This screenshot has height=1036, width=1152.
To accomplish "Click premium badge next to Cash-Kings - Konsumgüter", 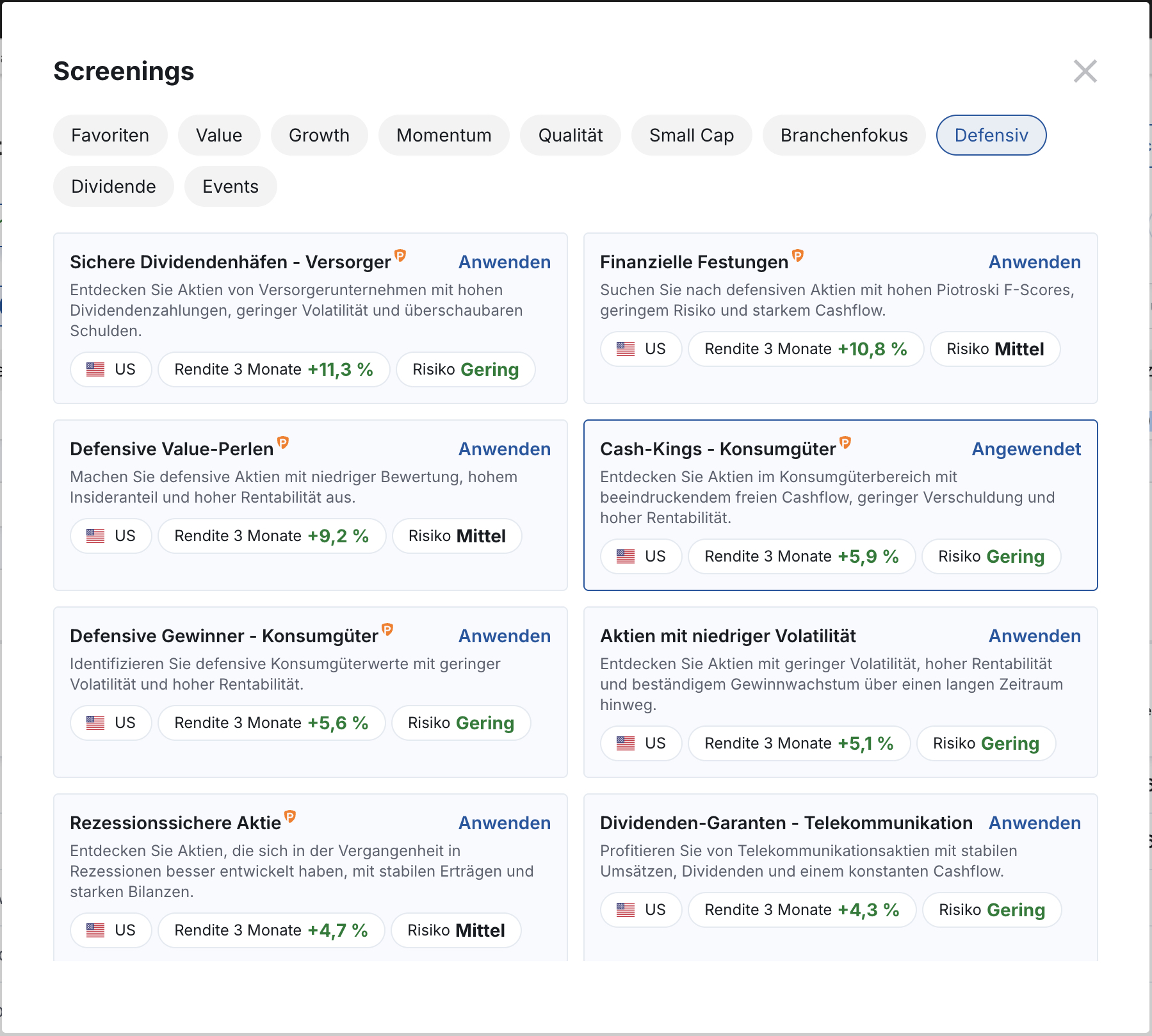I will pos(845,442).
